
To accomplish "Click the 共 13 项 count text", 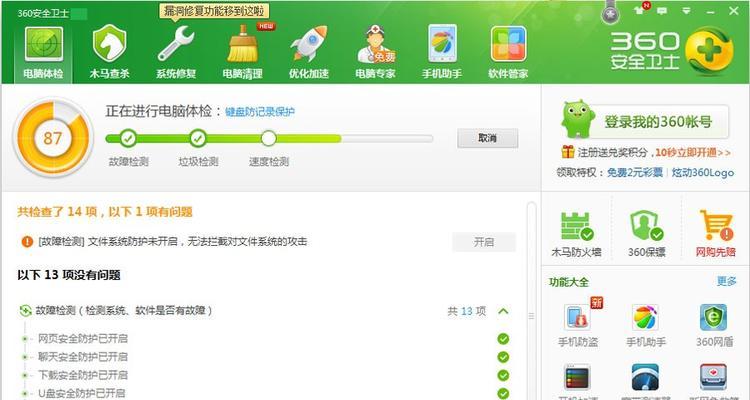I will point(466,311).
